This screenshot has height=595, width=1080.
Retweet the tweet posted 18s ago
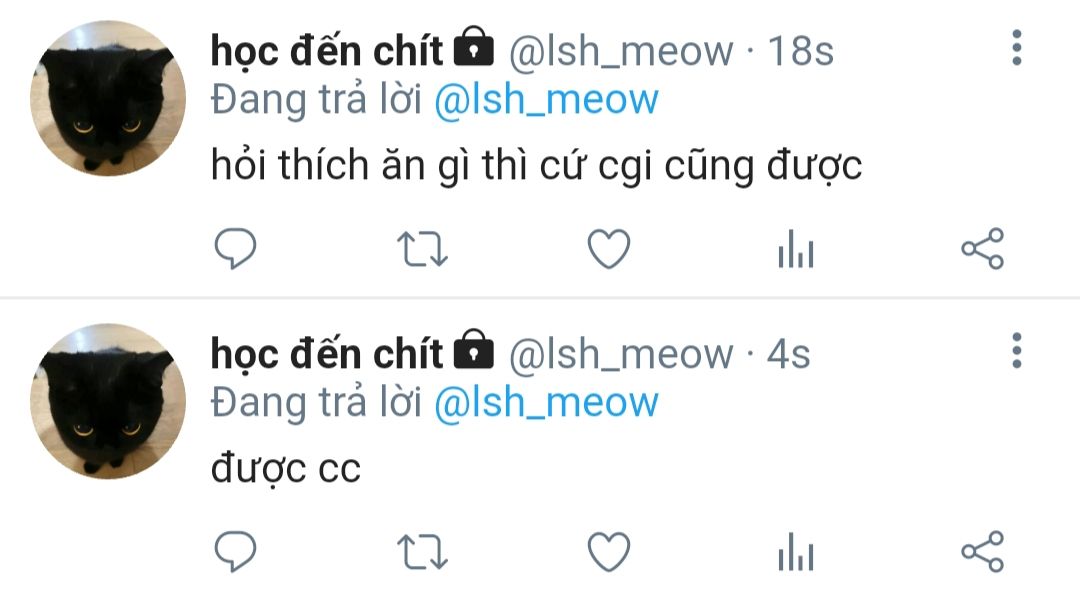pyautogui.click(x=422, y=249)
